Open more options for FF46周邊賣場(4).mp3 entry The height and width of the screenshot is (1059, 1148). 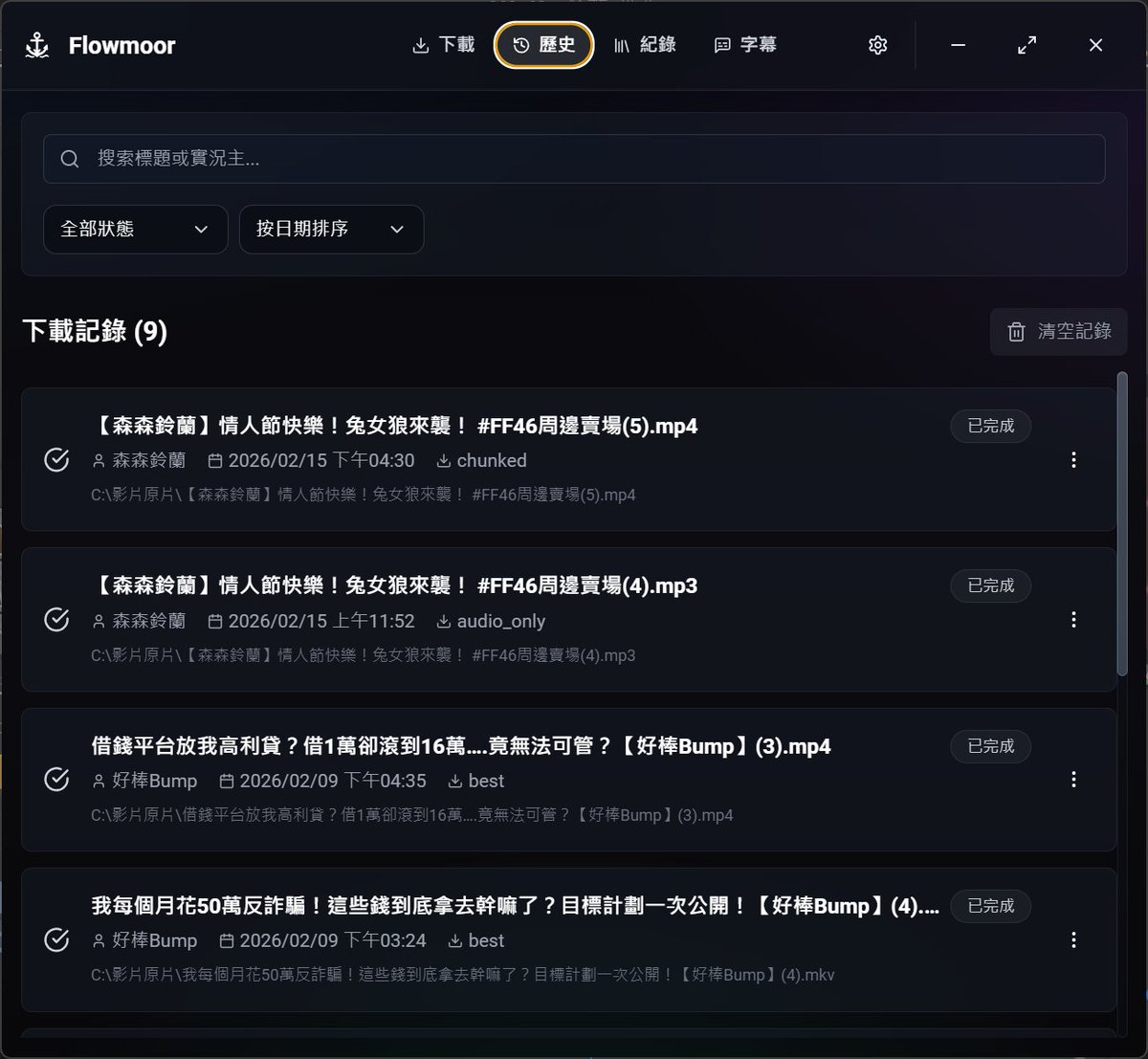click(1073, 620)
